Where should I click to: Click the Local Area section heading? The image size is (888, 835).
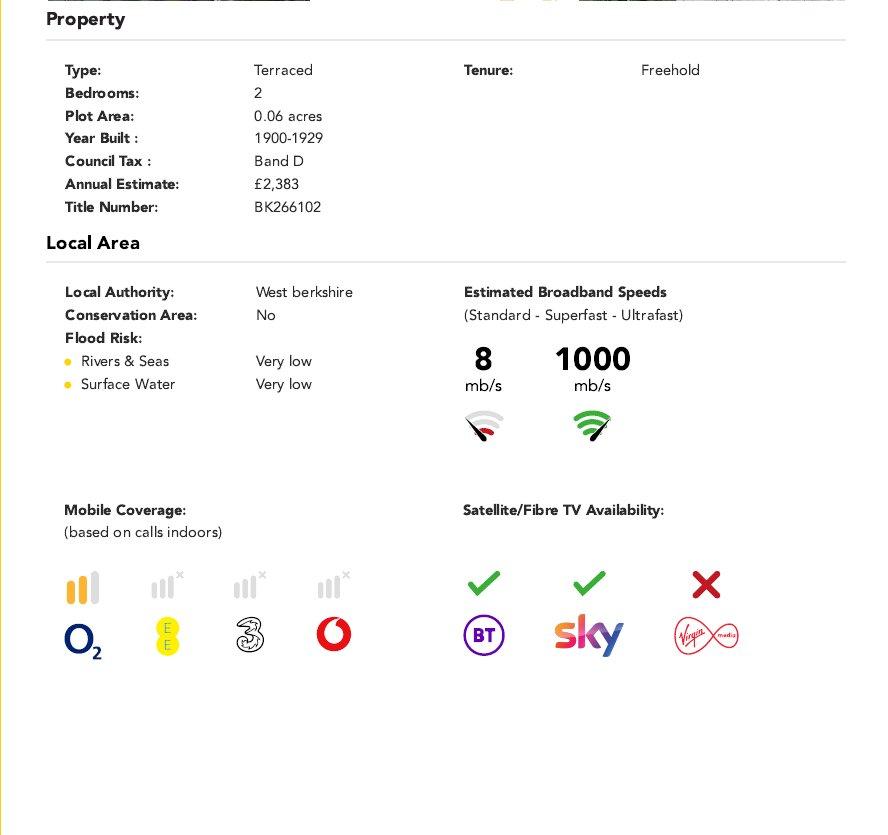click(x=93, y=243)
